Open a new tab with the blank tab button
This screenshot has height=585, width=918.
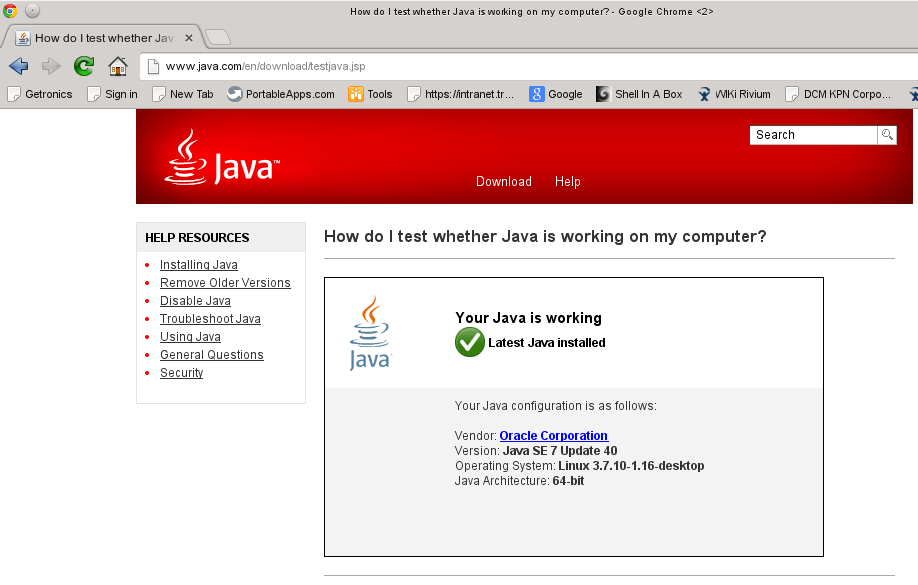(x=218, y=37)
